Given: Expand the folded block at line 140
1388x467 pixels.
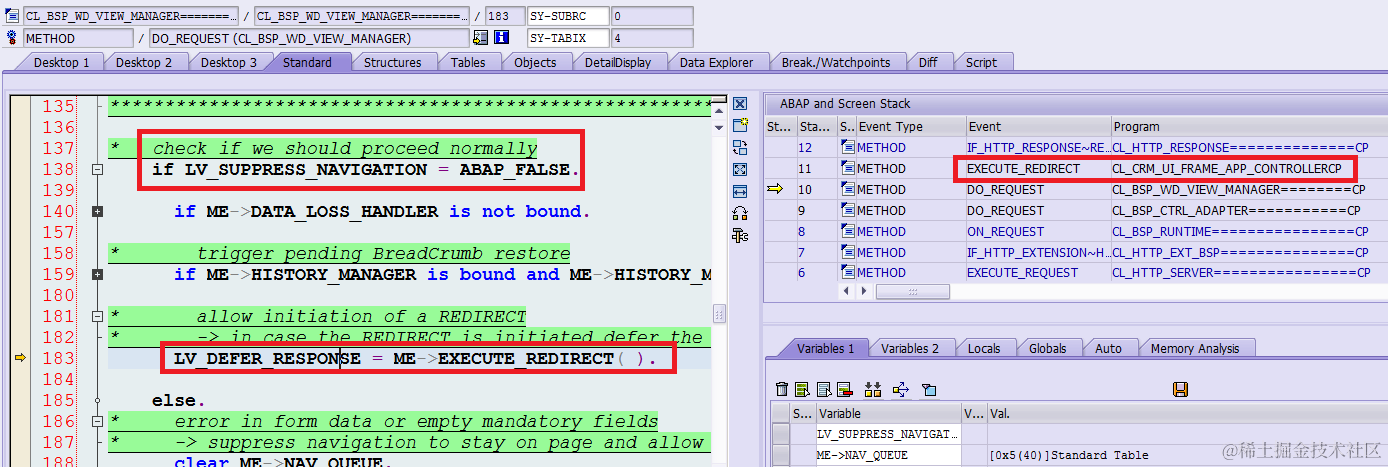Looking at the screenshot, I should 97,212.
